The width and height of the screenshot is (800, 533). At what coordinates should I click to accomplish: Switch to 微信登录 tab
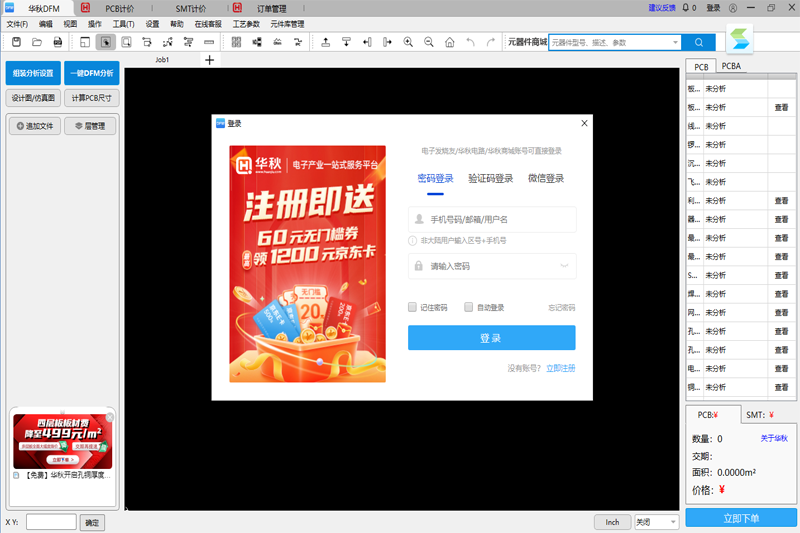(x=546, y=179)
